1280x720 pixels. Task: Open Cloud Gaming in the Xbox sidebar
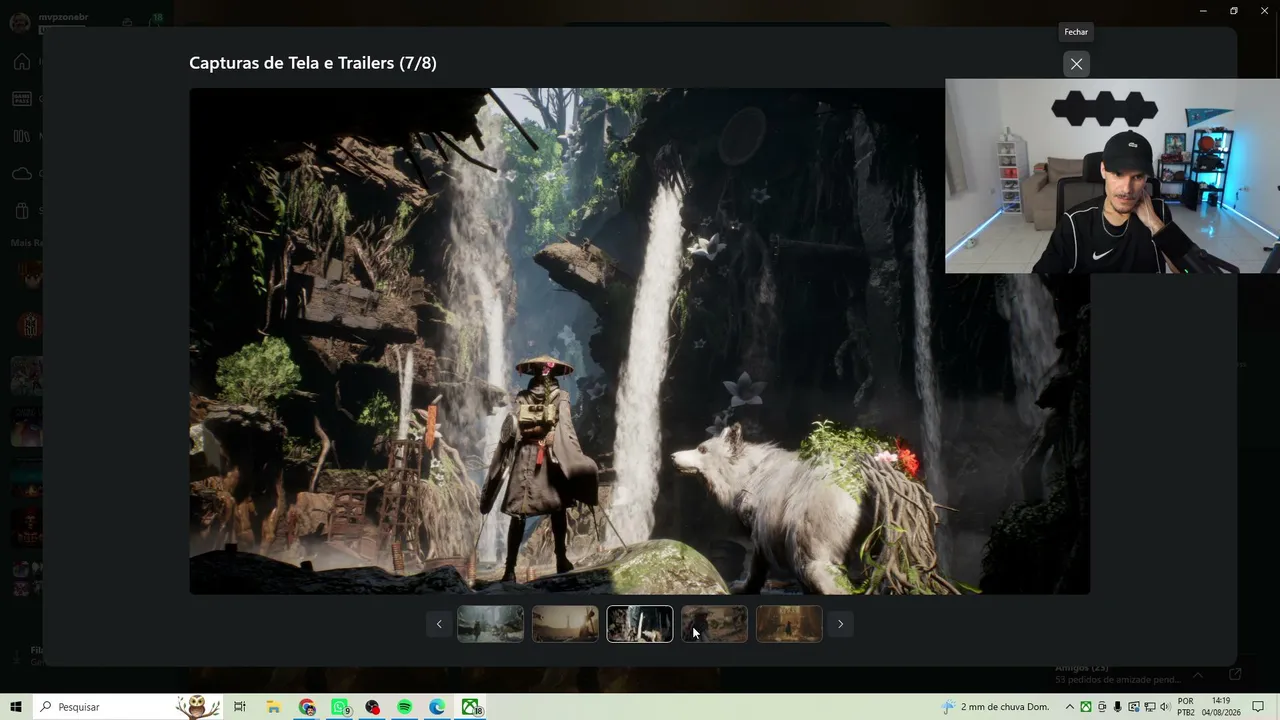click(x=22, y=174)
